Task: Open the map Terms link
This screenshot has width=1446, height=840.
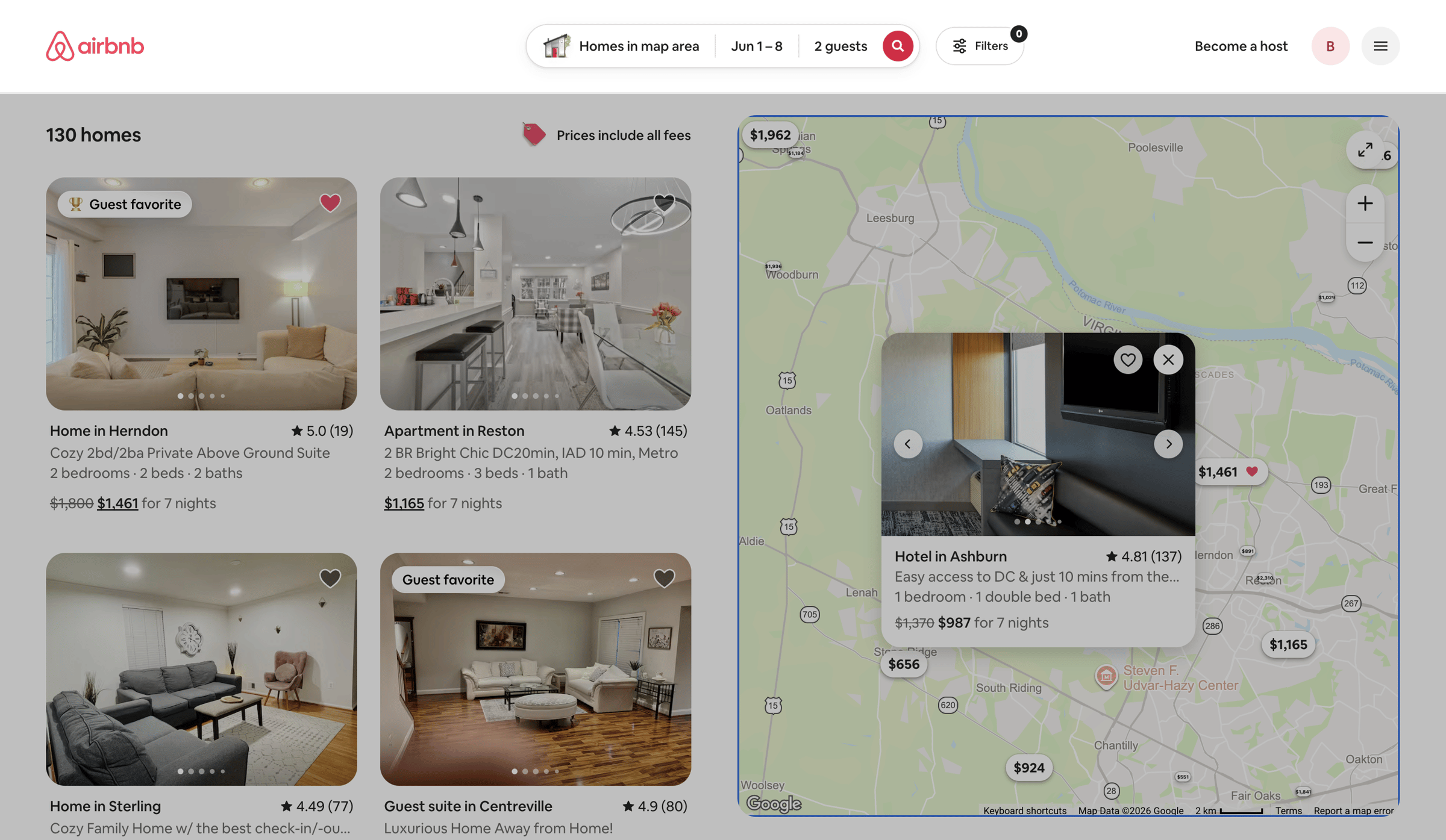Action: [x=1288, y=810]
